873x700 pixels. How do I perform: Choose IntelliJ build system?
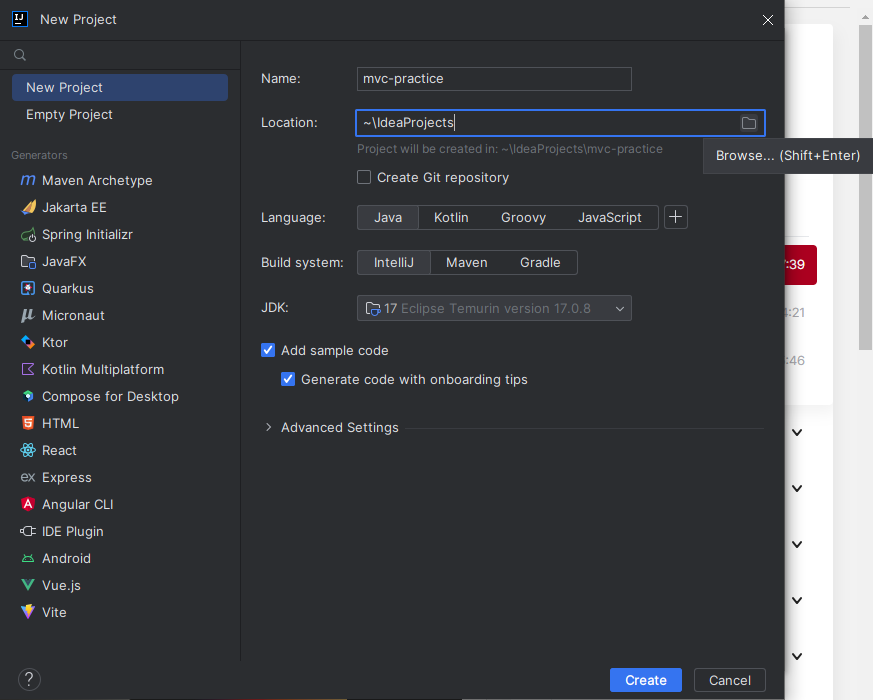pos(394,263)
